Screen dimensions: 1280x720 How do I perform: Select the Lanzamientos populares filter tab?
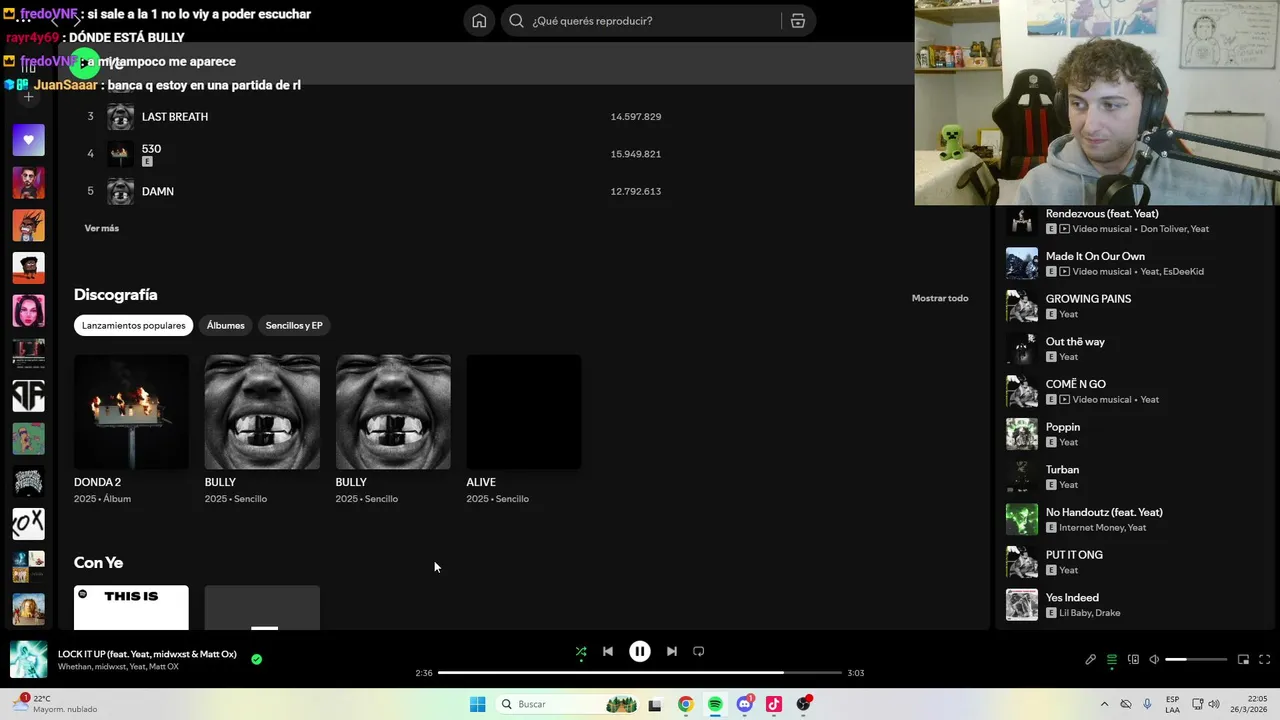click(133, 325)
